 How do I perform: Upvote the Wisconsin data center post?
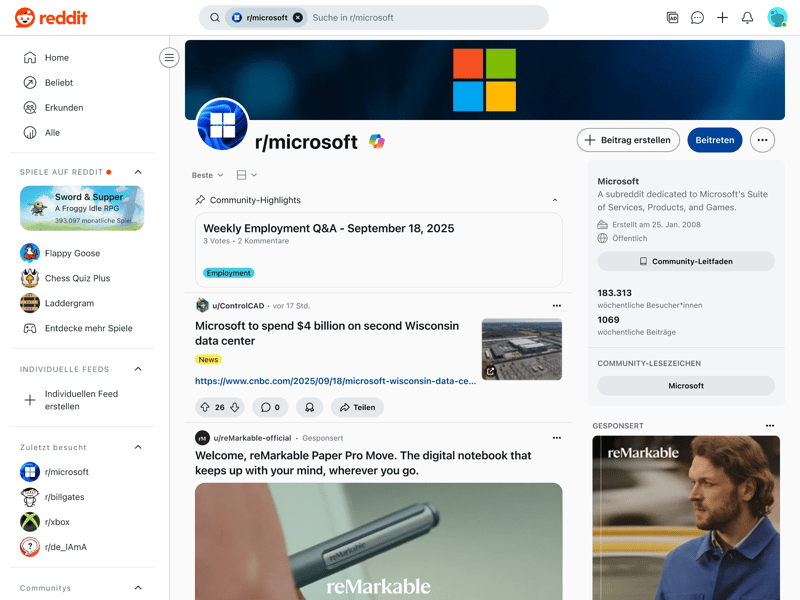(205, 407)
